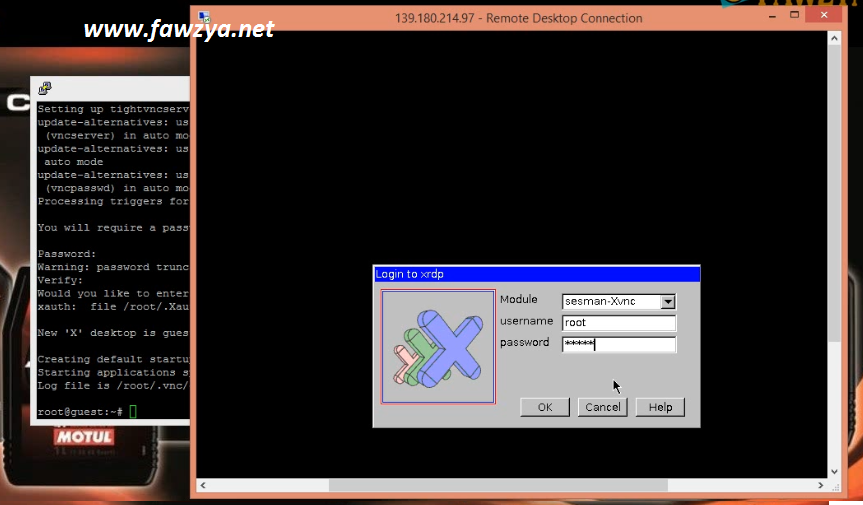
Task: Select the sesman-Xvnc module combo box
Action: click(x=611, y=301)
